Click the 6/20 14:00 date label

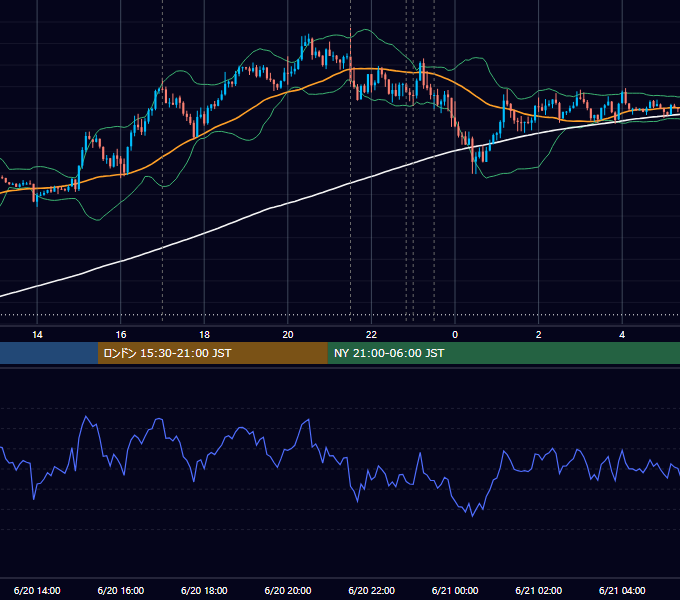pyautogui.click(x=37, y=590)
